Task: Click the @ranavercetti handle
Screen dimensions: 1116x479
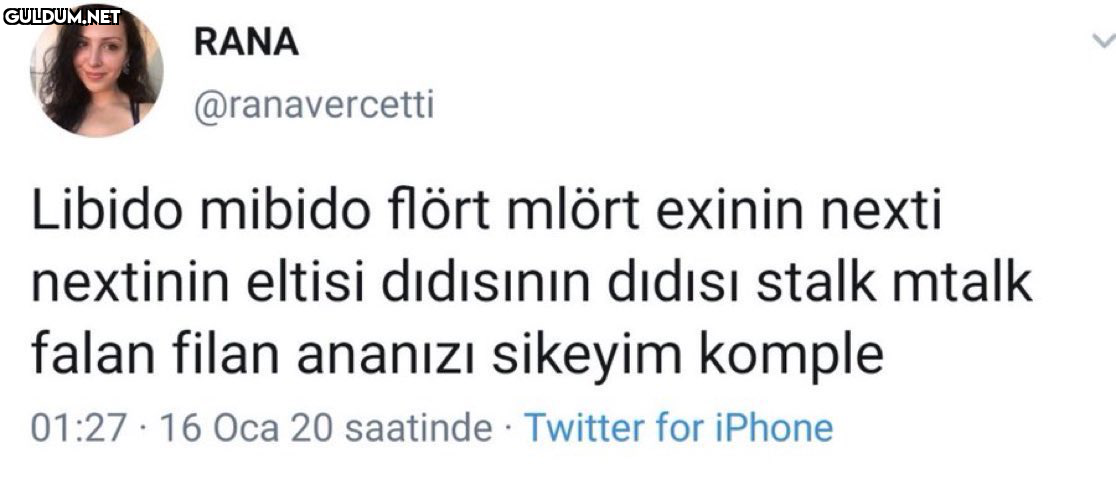Action: click(x=312, y=104)
